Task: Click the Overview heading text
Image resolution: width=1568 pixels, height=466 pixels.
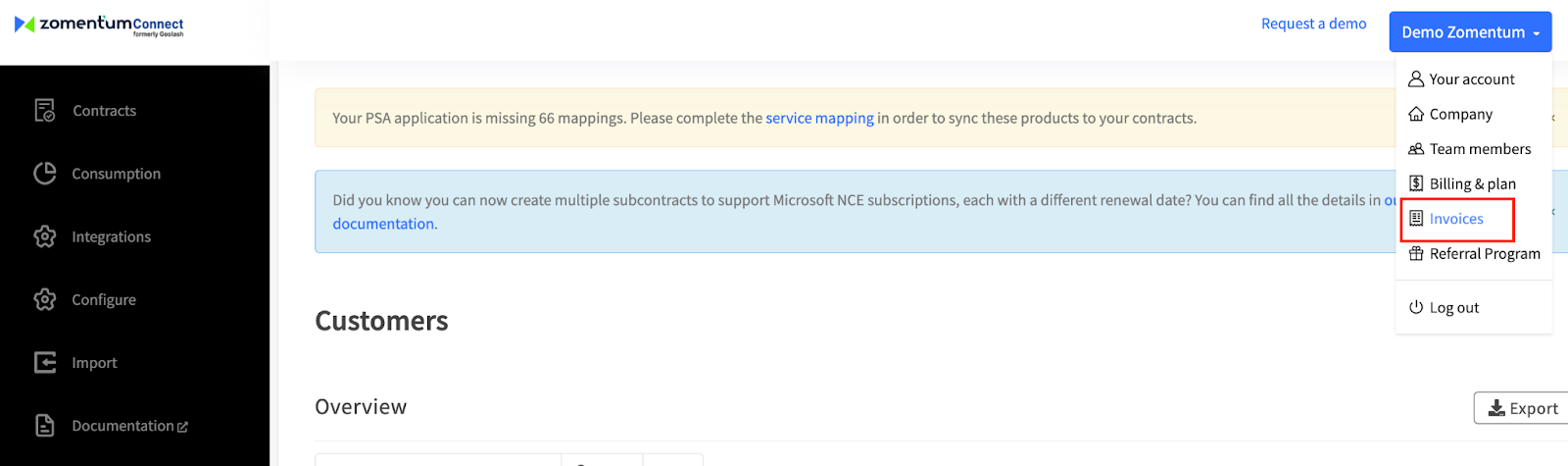Action: 361,406
